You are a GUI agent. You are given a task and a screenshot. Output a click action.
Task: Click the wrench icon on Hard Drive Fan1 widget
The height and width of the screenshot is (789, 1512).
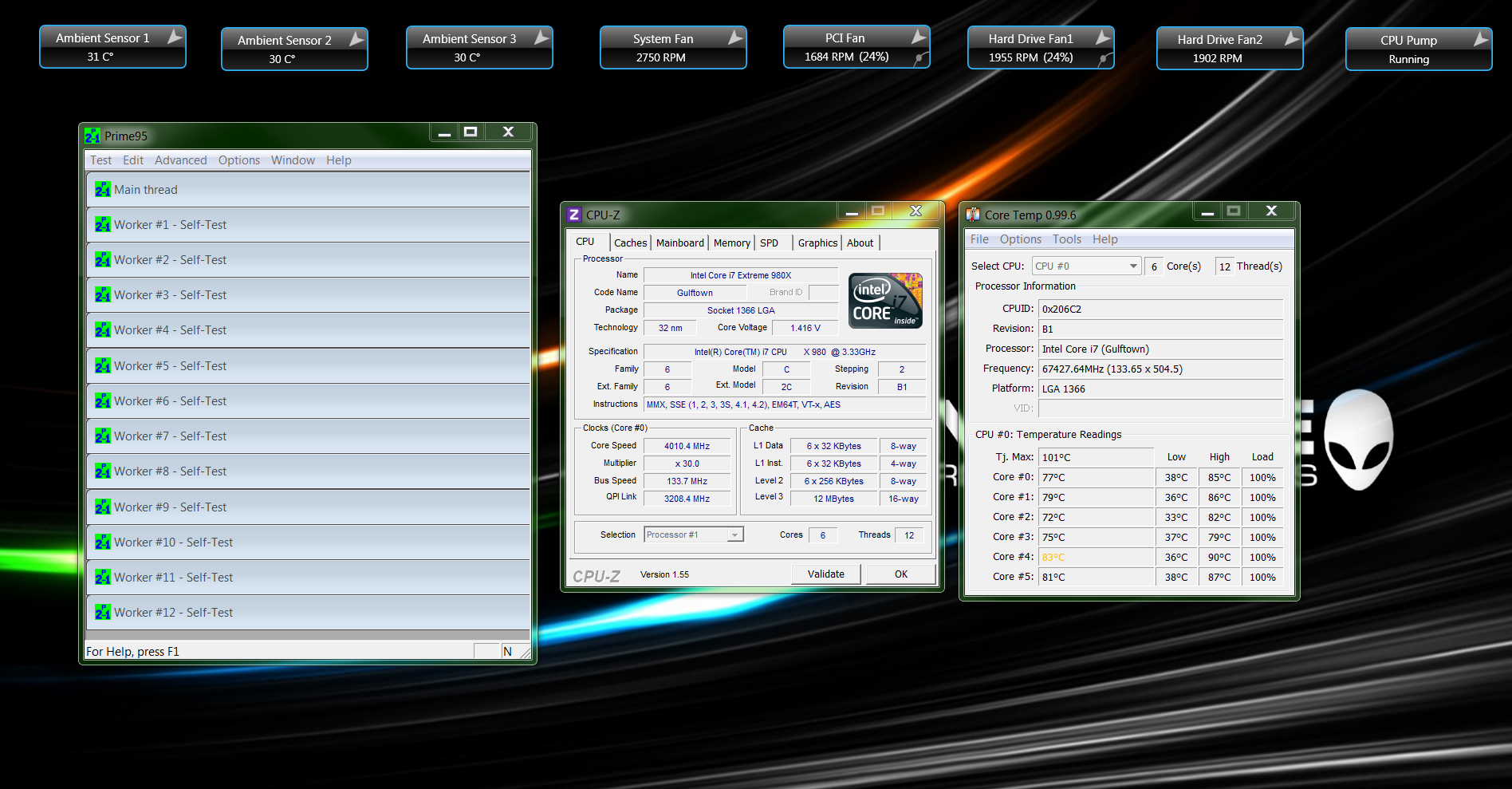click(1105, 58)
